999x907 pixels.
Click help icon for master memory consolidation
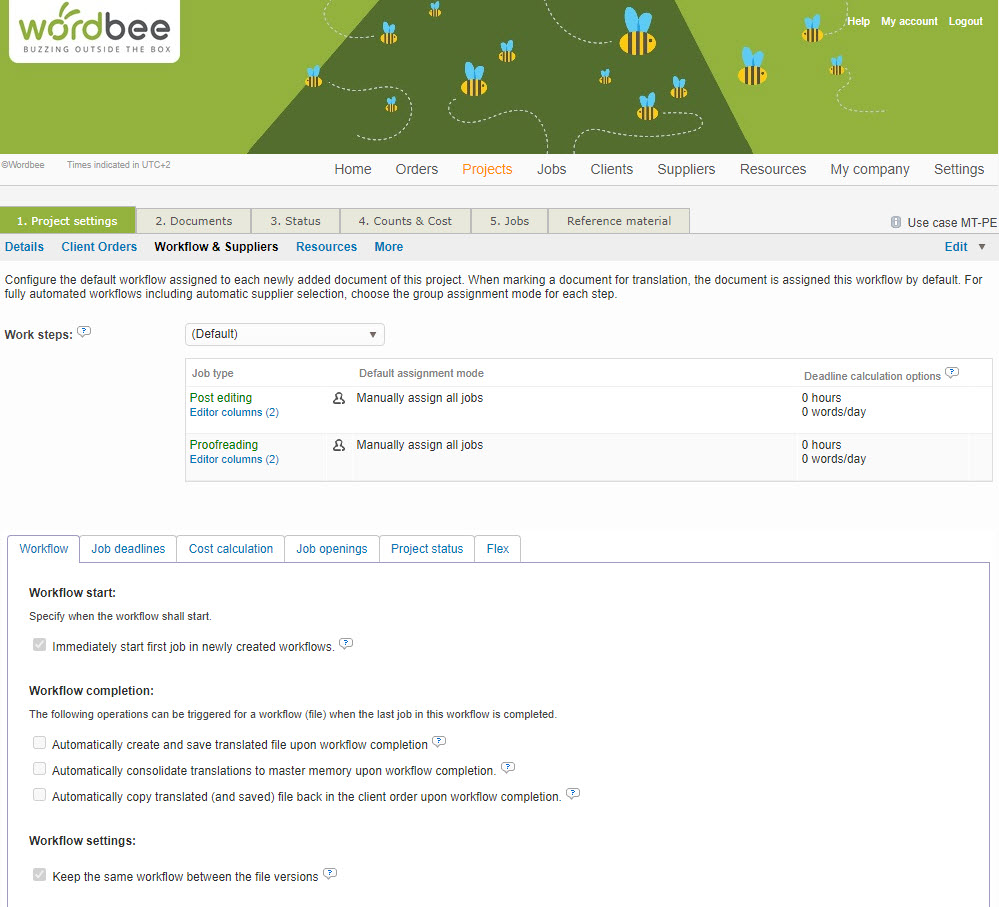click(507, 769)
